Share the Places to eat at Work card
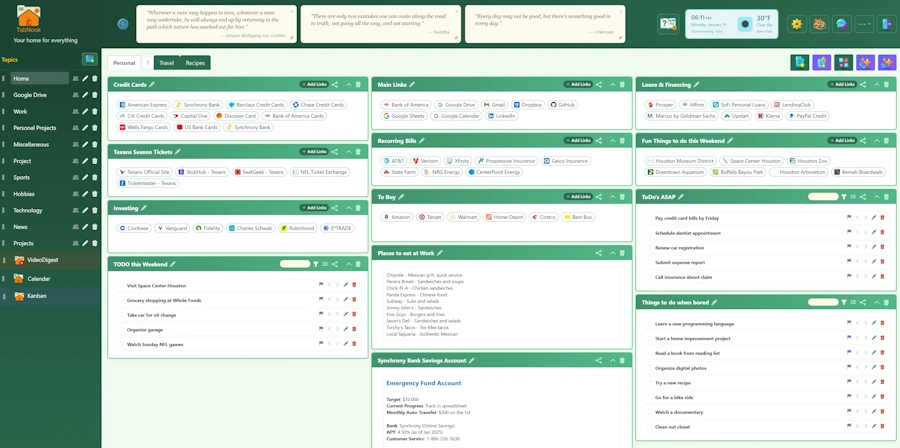Screen dimensions: 900x448 599,253
